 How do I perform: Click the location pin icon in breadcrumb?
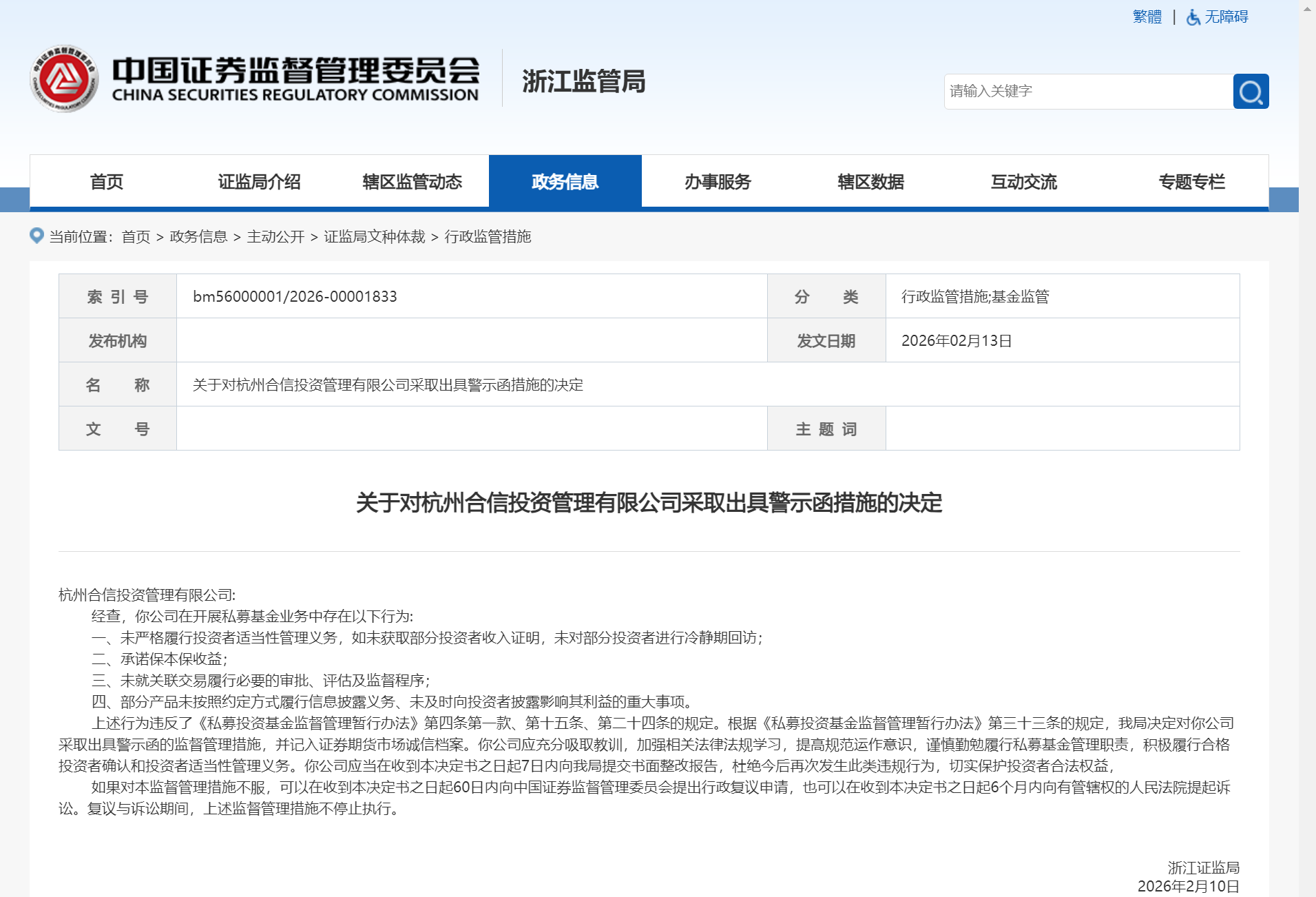(x=37, y=236)
